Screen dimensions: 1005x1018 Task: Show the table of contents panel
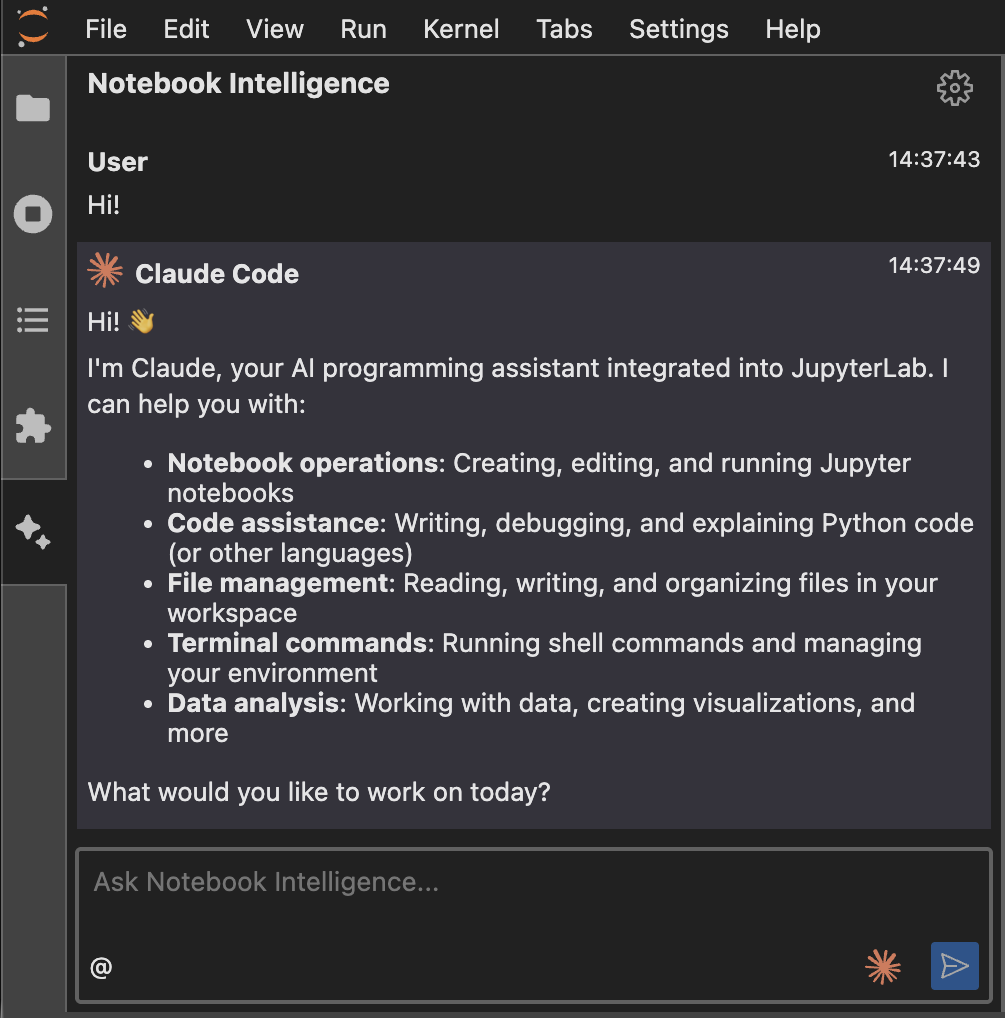[x=33, y=320]
